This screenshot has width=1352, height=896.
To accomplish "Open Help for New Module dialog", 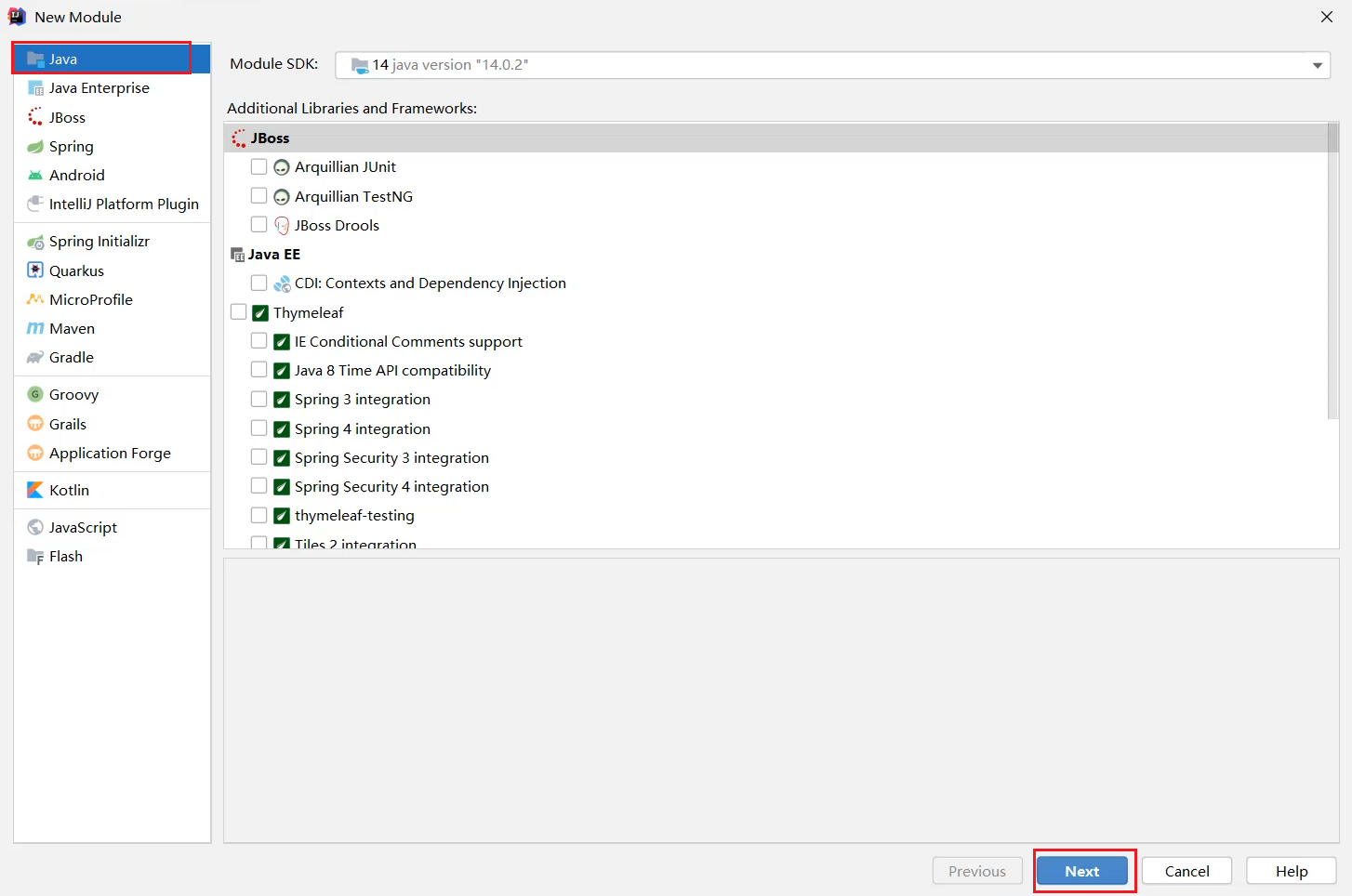I will tap(1291, 871).
